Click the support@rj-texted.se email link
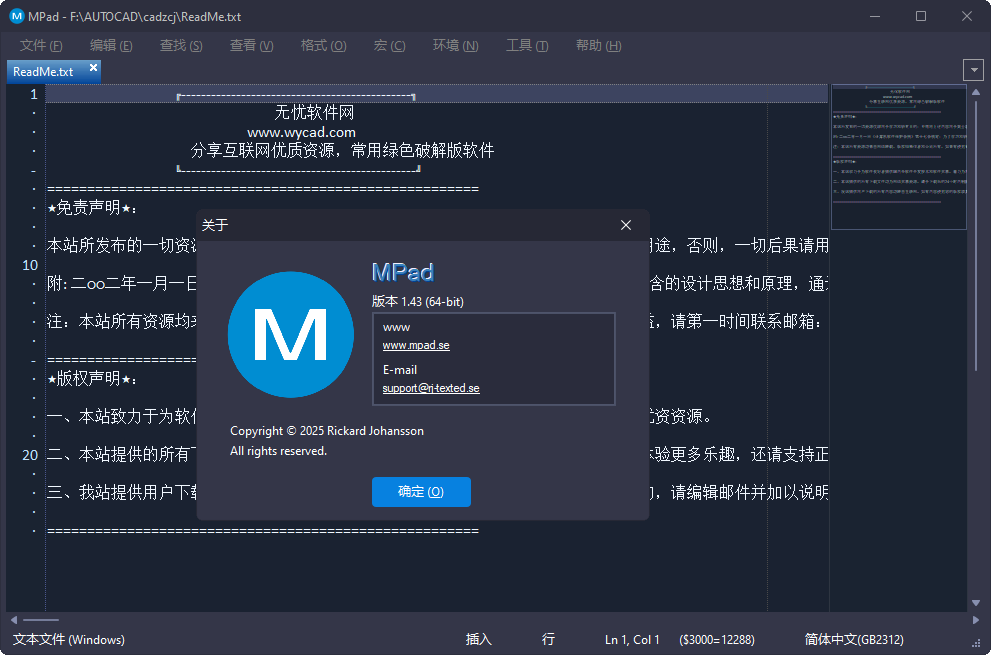This screenshot has height=655, width=991. (x=430, y=388)
